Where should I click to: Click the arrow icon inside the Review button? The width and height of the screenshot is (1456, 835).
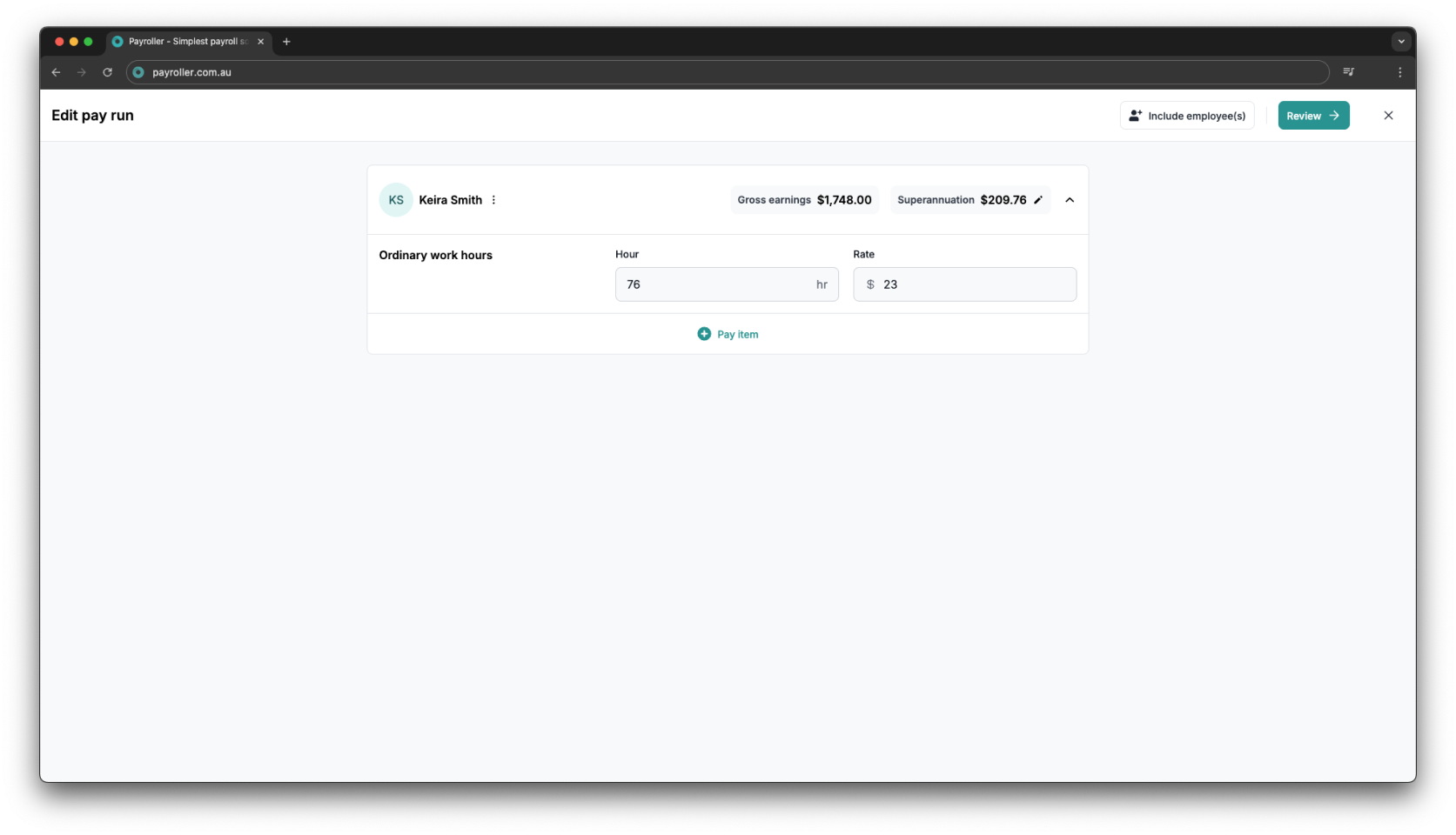pyautogui.click(x=1332, y=115)
